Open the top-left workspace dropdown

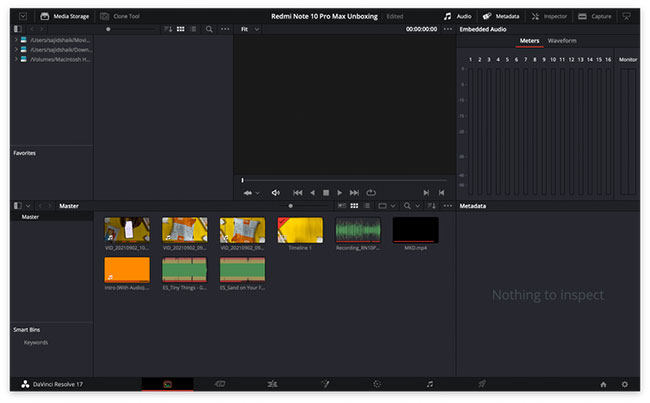[23, 16]
